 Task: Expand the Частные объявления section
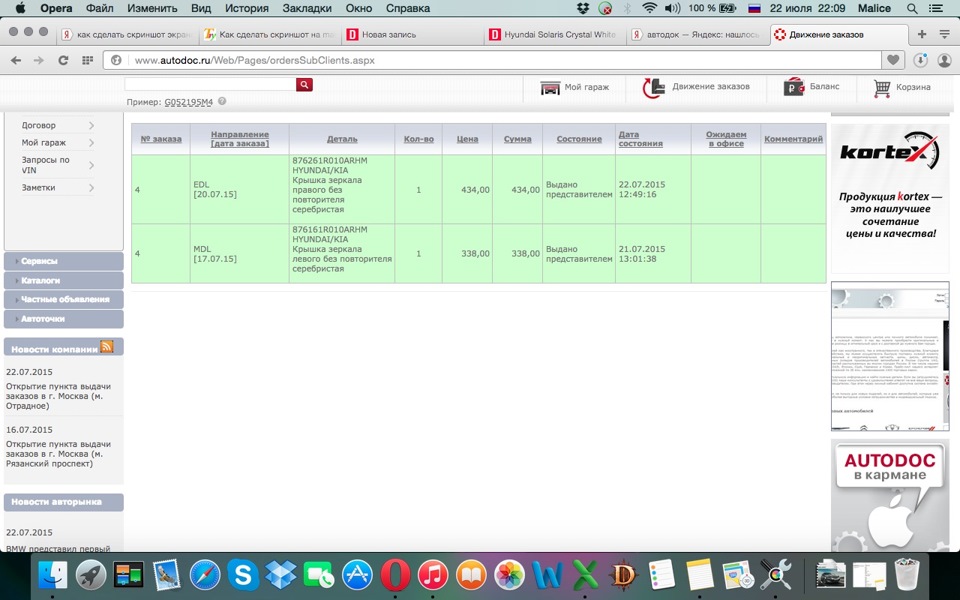pos(64,299)
